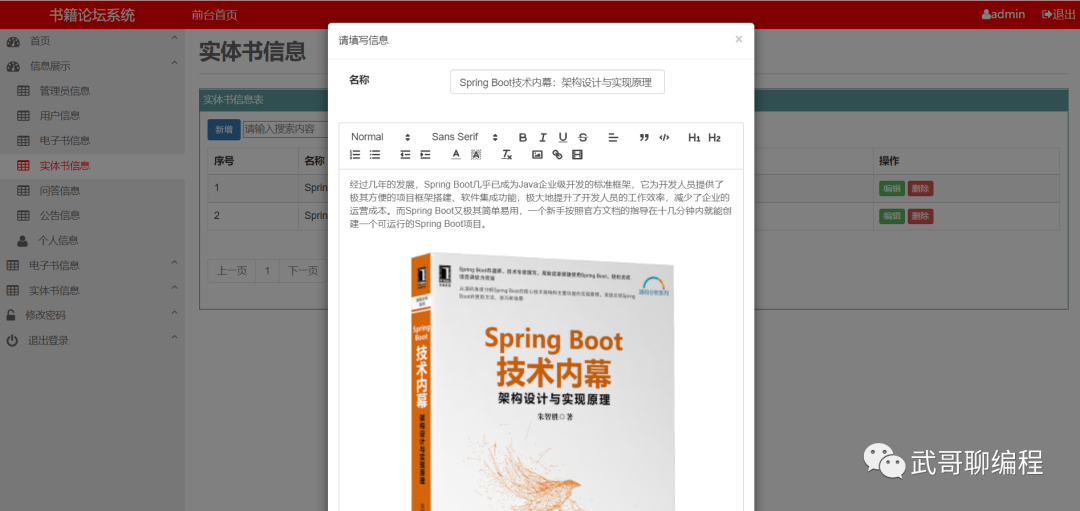Open 首页 in the sidebar
Screen dimensions: 1080x511
pyautogui.click(x=92, y=41)
